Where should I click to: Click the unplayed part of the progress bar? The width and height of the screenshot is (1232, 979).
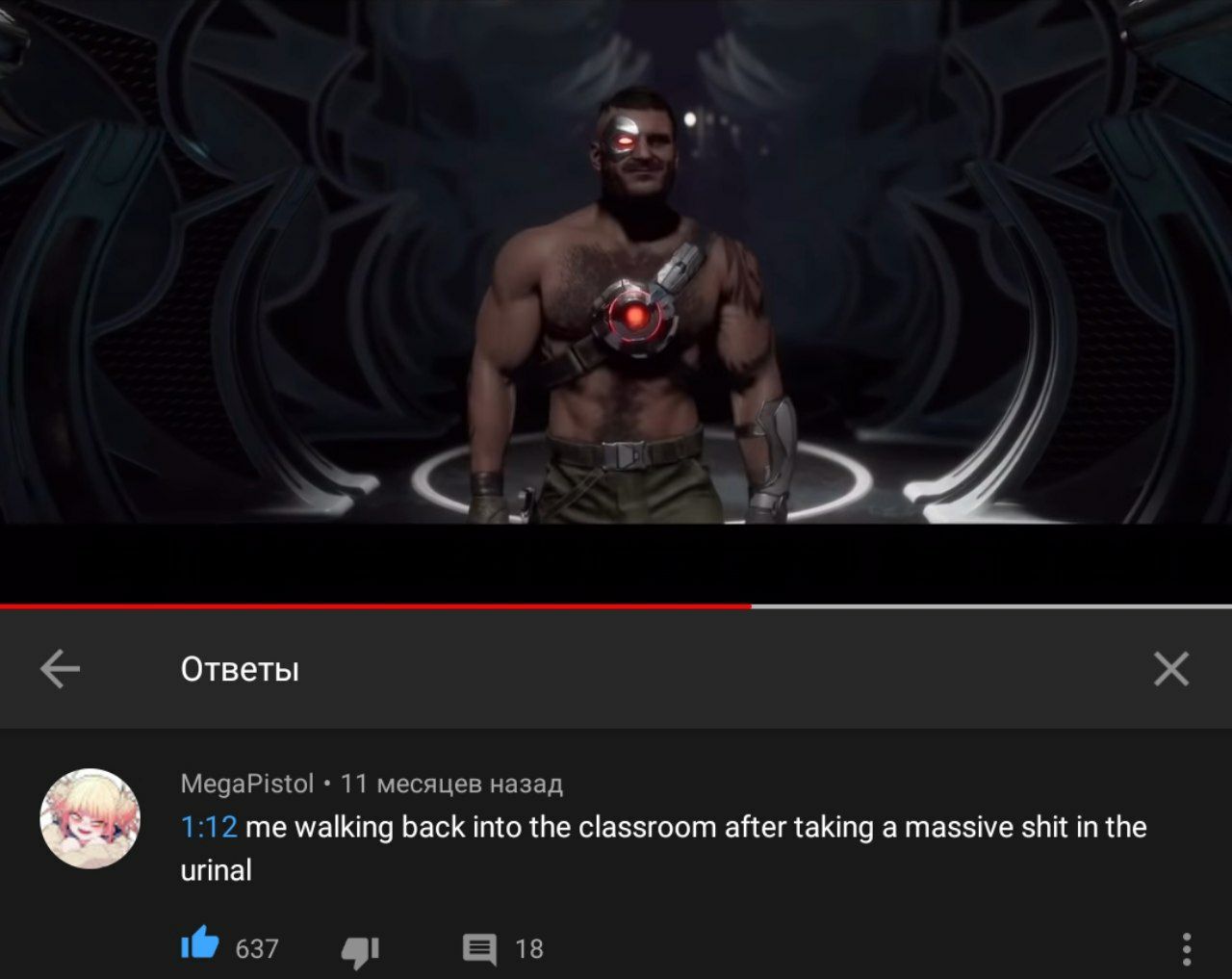[x=991, y=606]
